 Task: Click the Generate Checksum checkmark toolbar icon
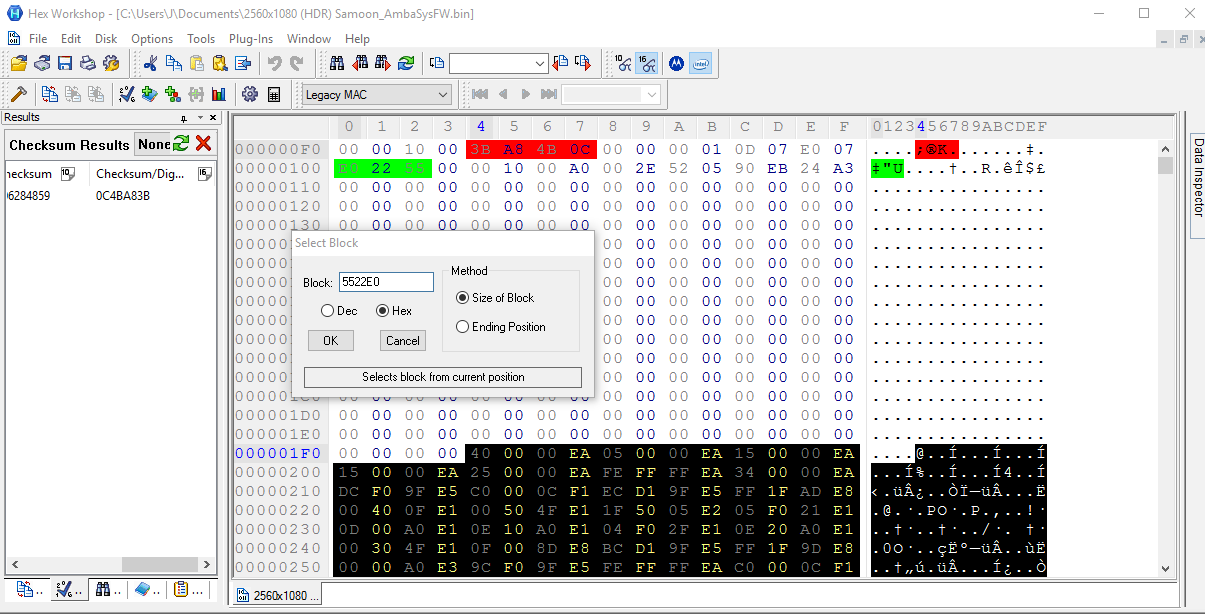127,94
